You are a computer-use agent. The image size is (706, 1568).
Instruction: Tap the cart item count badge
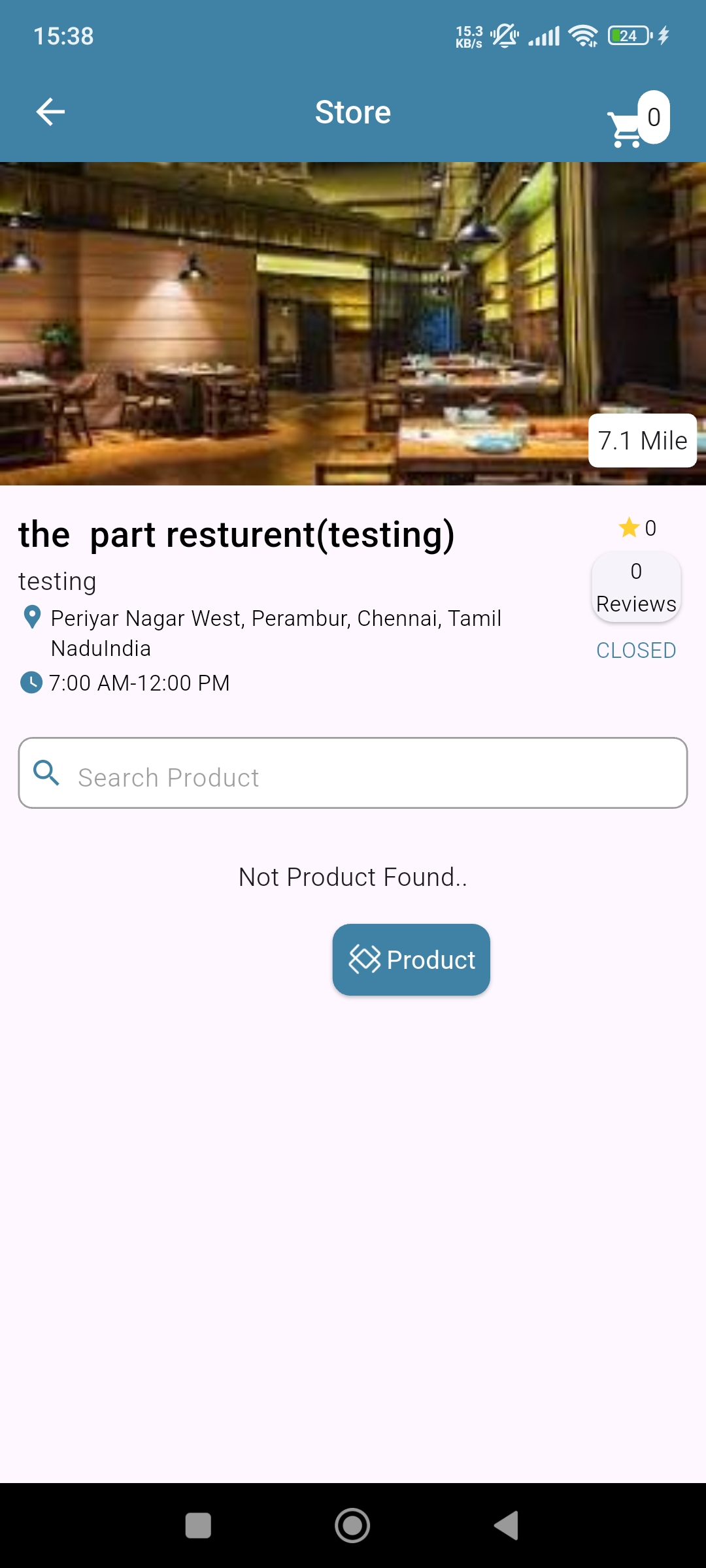[654, 117]
